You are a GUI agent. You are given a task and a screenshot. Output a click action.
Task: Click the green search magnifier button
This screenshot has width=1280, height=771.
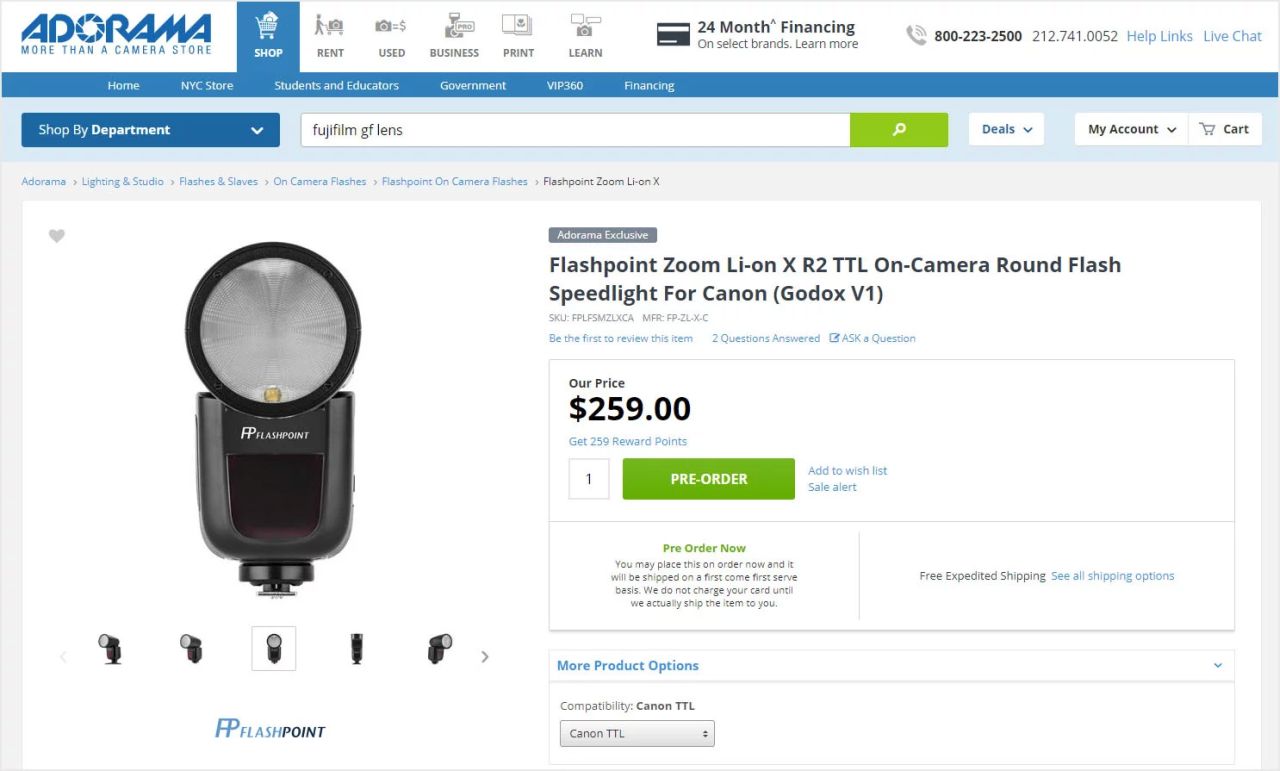point(899,130)
